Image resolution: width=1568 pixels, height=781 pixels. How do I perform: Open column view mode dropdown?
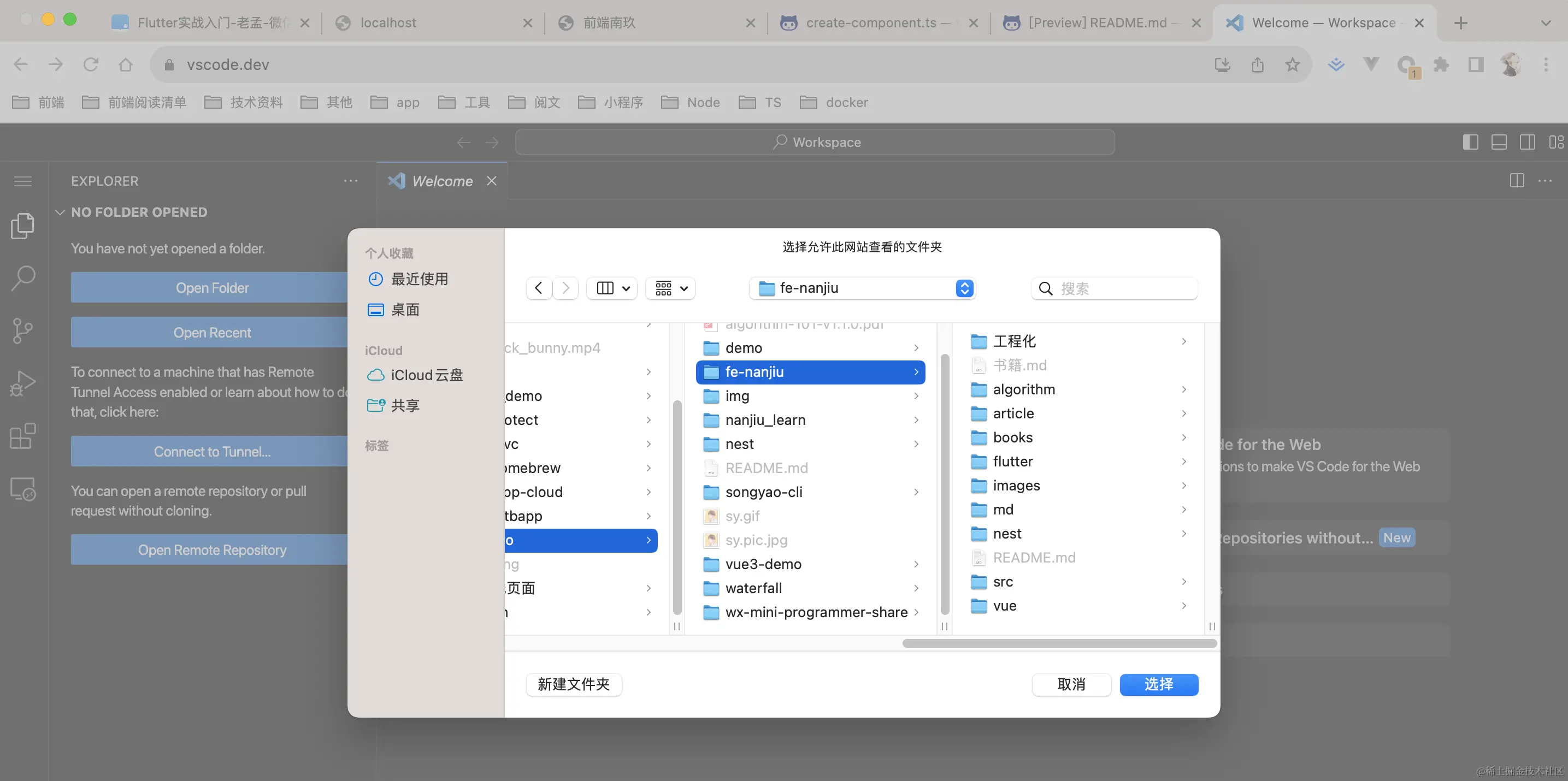612,288
